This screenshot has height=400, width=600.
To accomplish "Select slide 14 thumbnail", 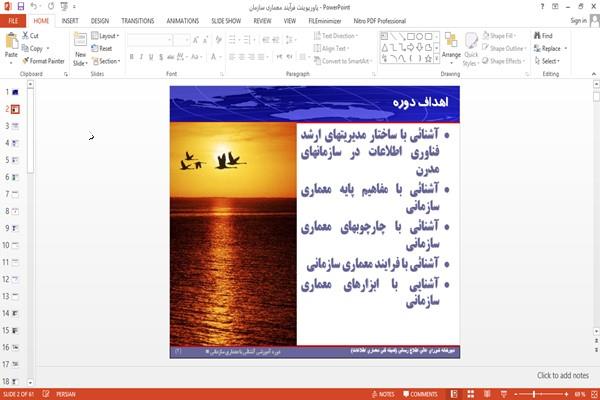I will click(15, 313).
